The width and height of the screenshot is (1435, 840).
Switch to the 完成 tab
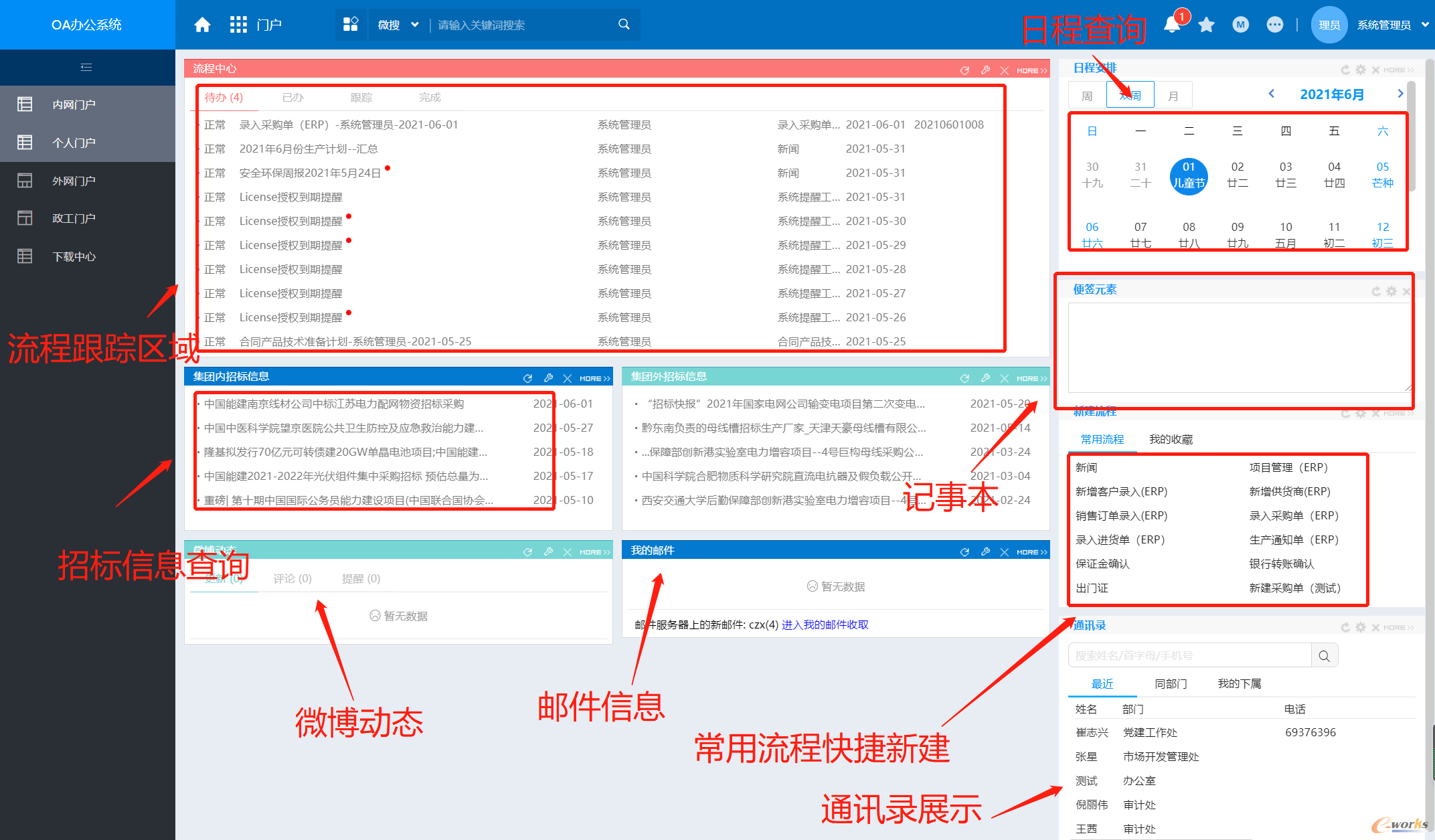[x=430, y=98]
